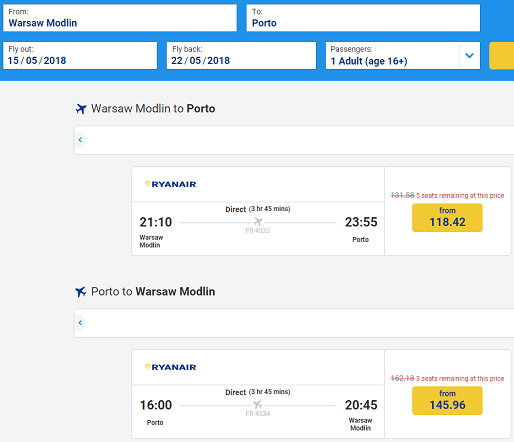Open the Fly back date field
The image size is (514, 442).
pos(241,56)
